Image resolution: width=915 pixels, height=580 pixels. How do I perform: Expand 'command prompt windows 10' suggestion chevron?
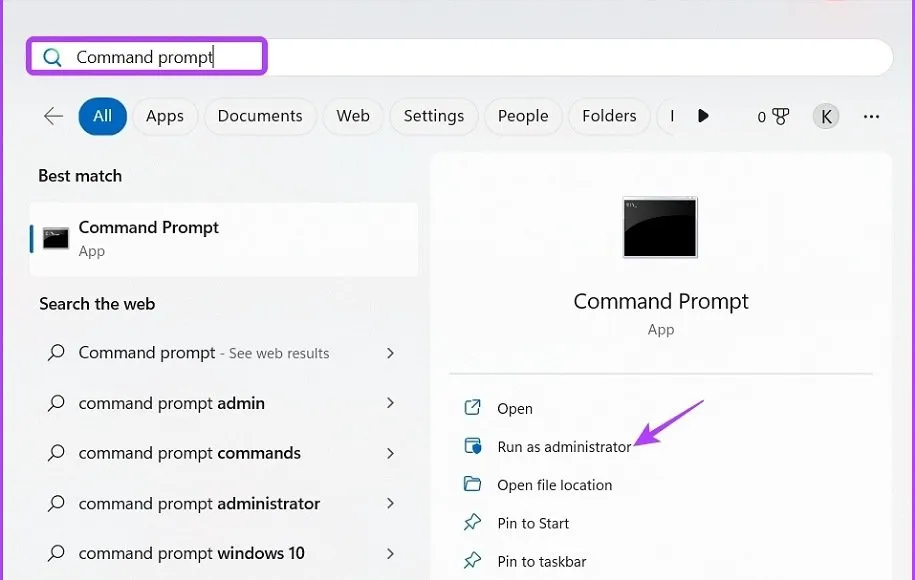click(390, 553)
